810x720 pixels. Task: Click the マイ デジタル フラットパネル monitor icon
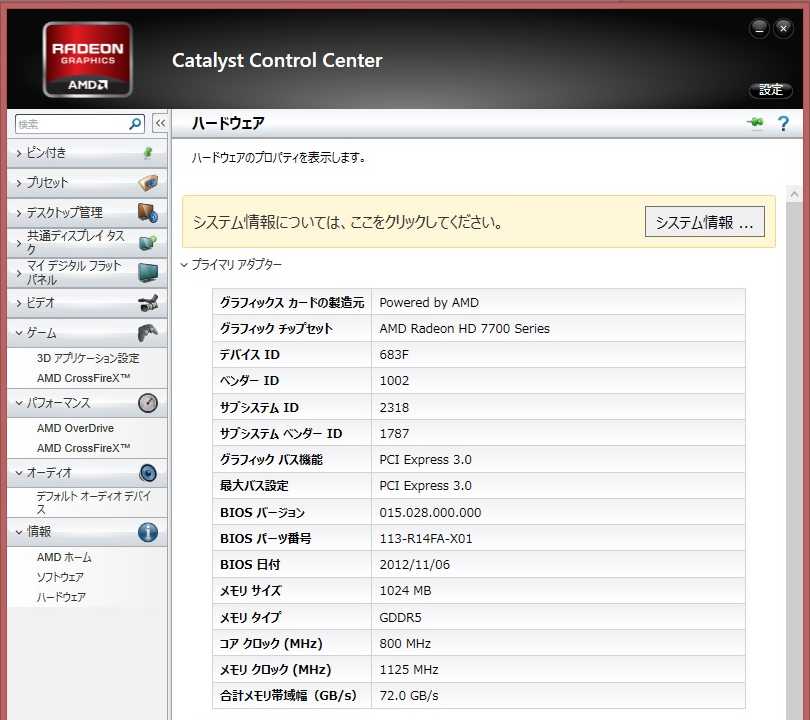point(148,273)
